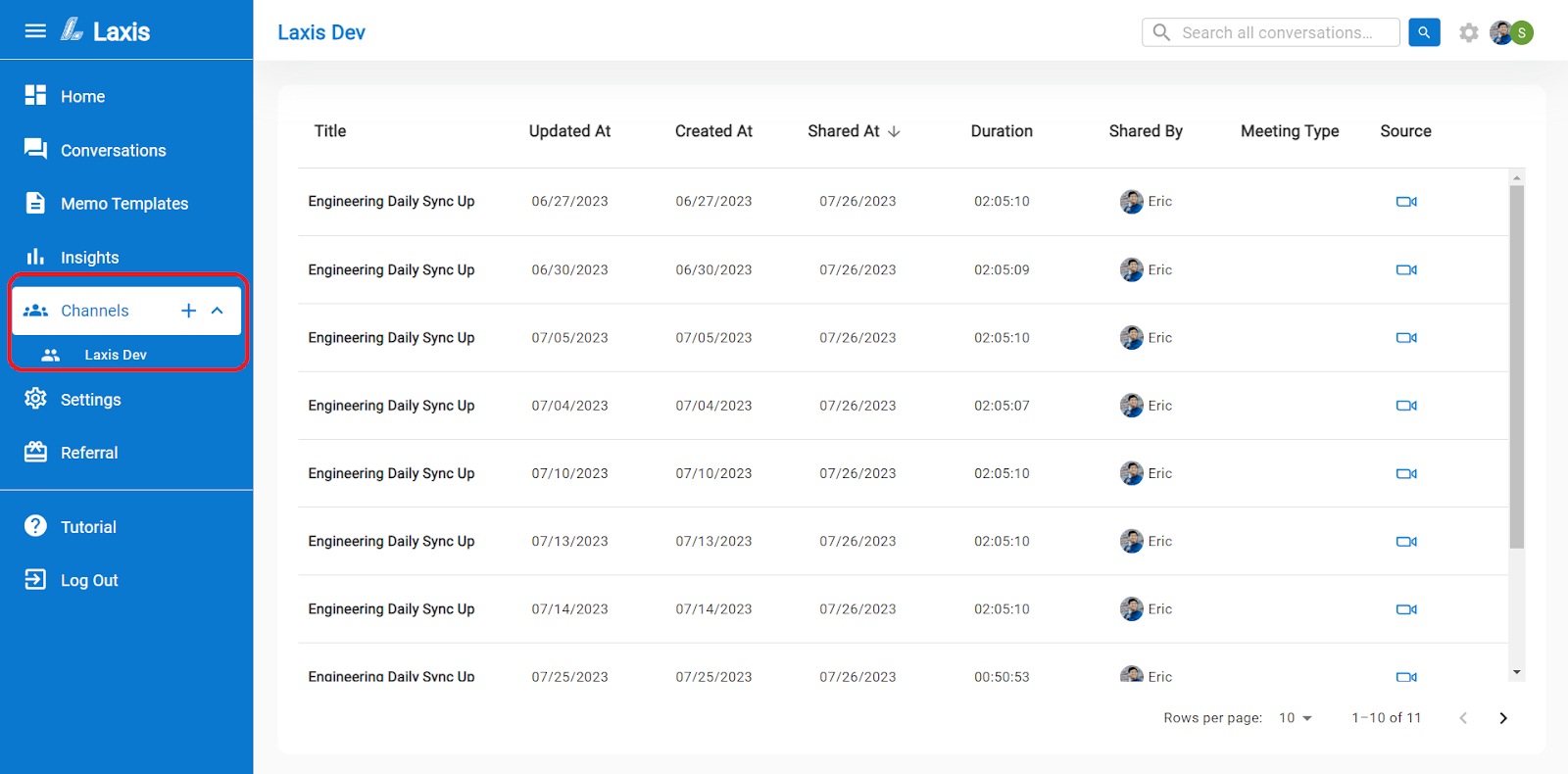Click video source icon in 07/05/2023 row
The height and width of the screenshot is (774, 1568).
point(1406,337)
